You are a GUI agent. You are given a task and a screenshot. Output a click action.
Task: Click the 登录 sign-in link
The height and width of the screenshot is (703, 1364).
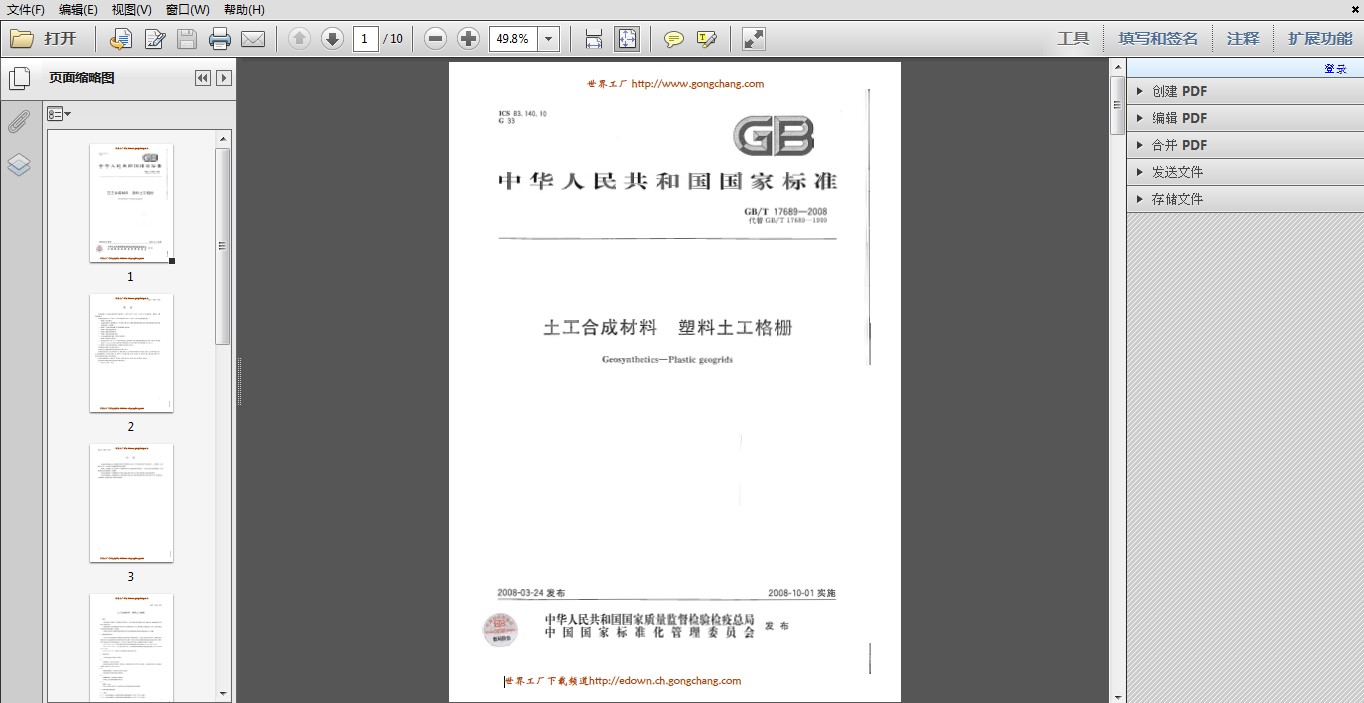pyautogui.click(x=1336, y=69)
